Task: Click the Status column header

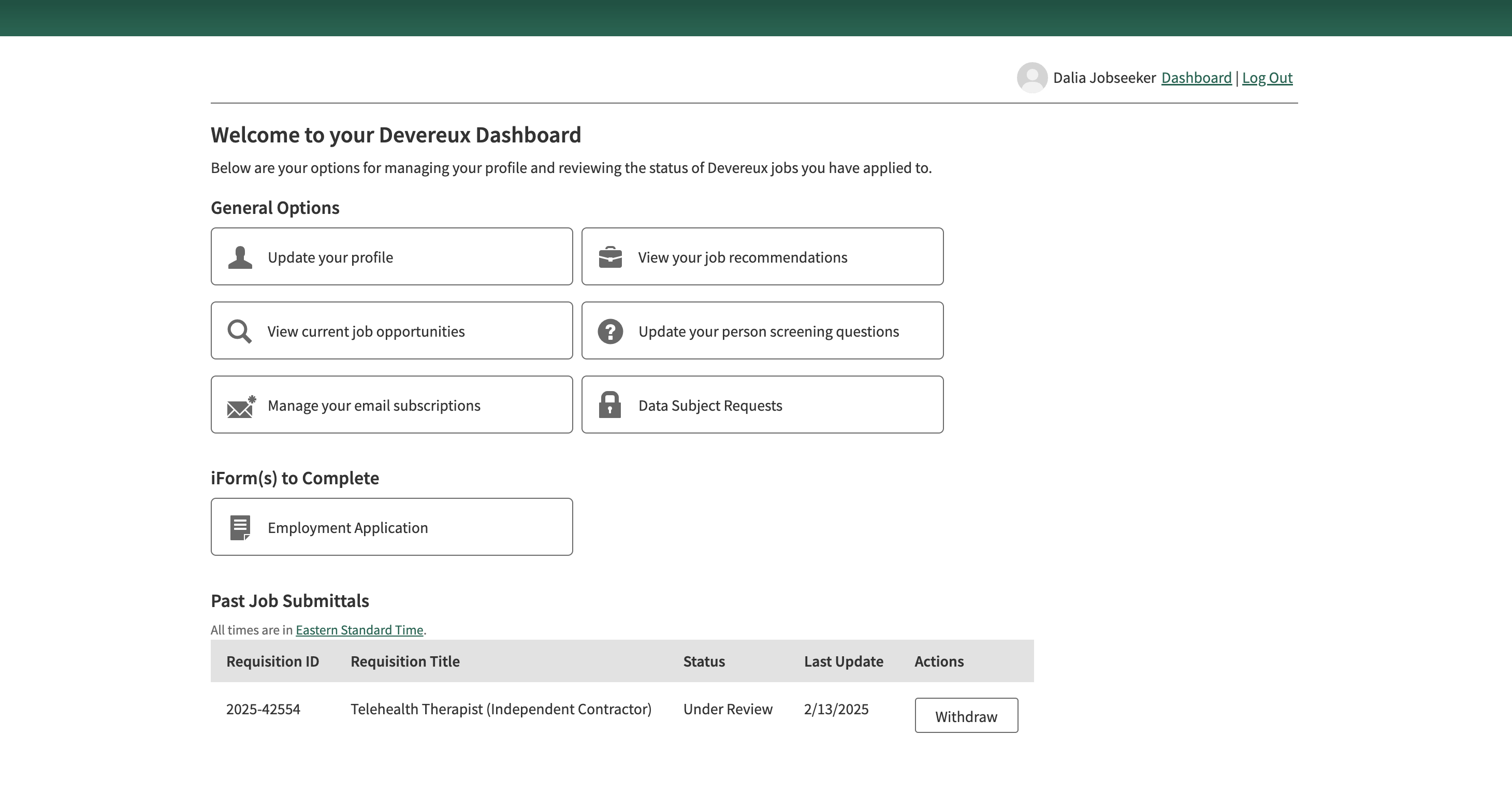Action: (x=704, y=661)
